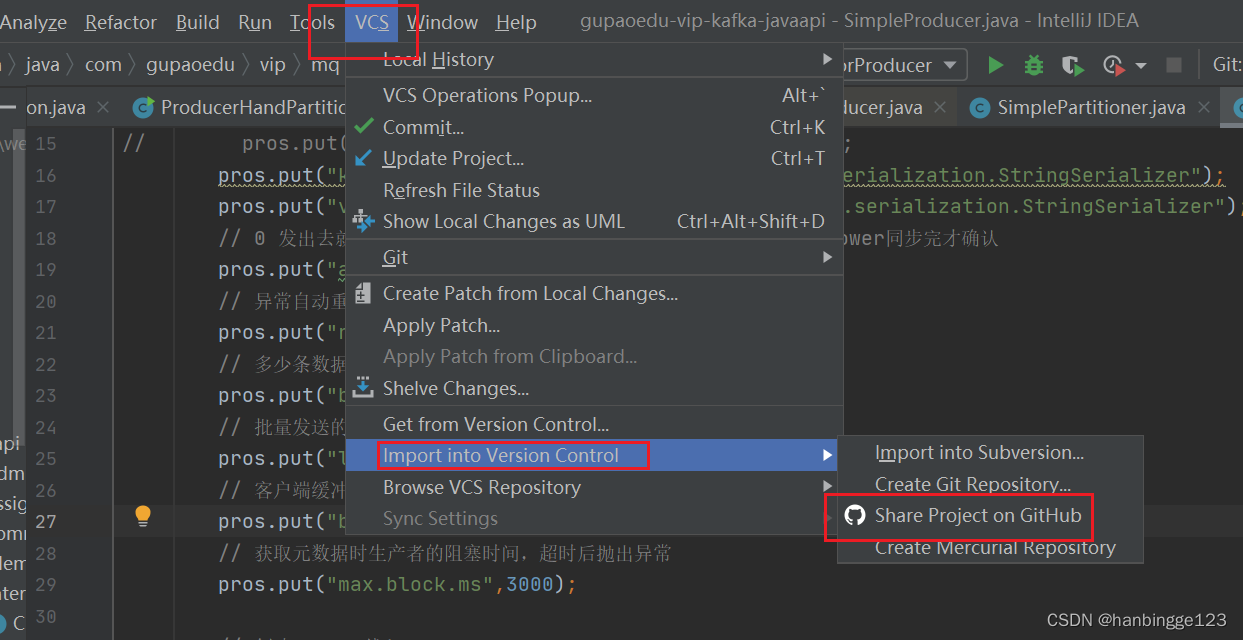Select Commit... from VCS menu

tap(423, 127)
